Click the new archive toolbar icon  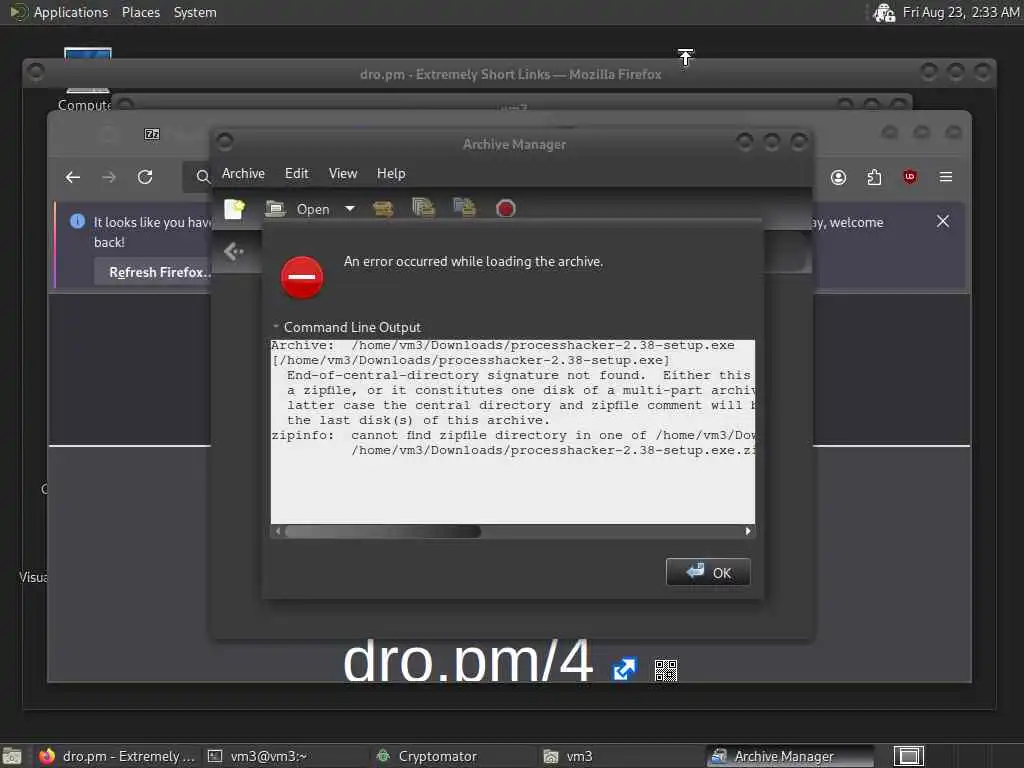point(234,209)
